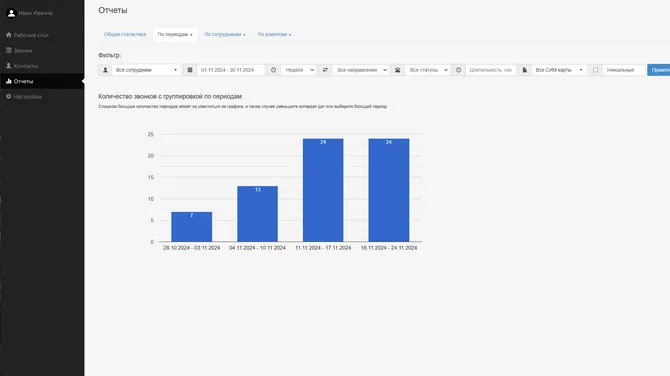
Task: Click the blue Применить button
Action: 658,70
